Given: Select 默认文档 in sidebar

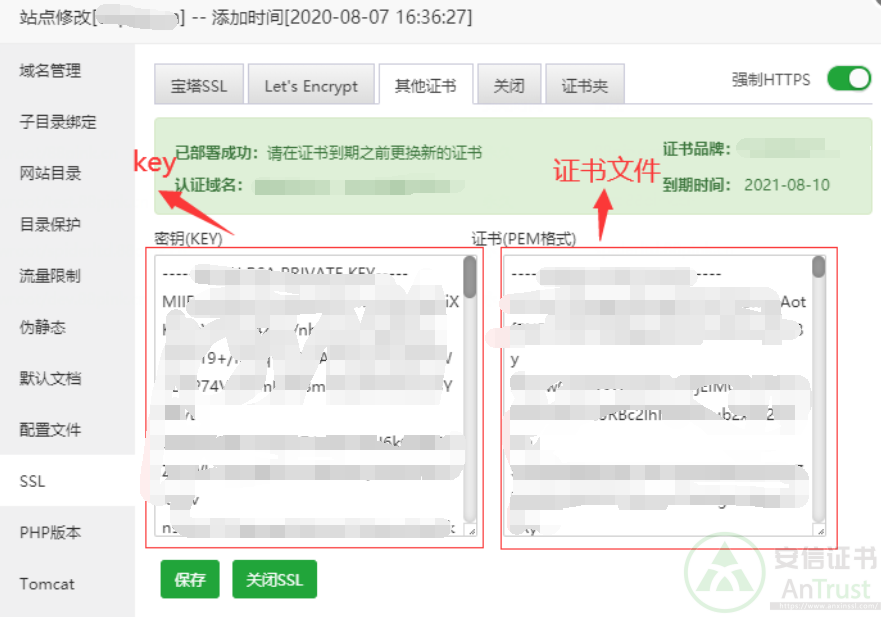Looking at the screenshot, I should (51, 378).
